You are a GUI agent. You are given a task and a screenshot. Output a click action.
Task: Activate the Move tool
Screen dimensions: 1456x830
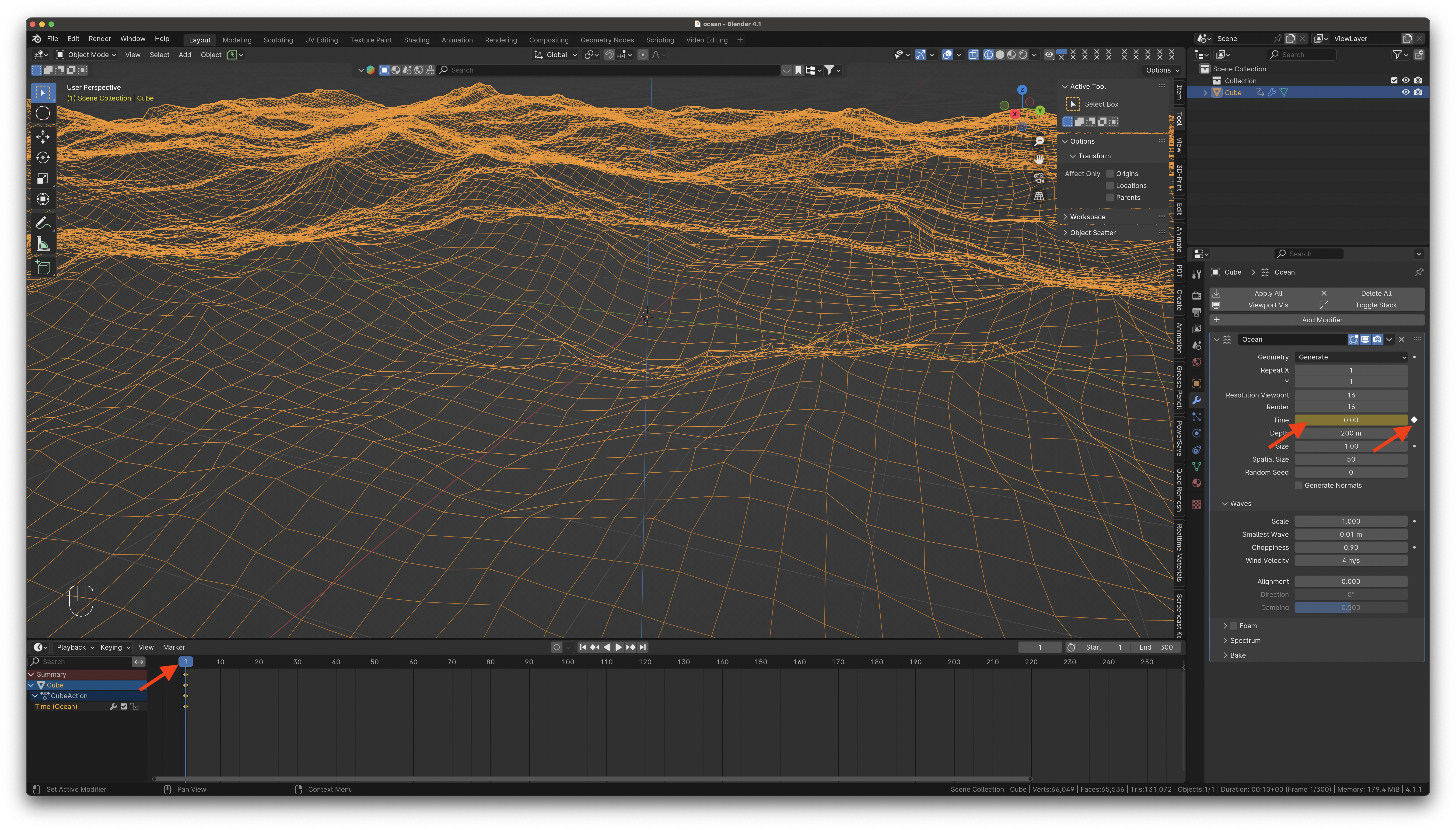point(43,136)
